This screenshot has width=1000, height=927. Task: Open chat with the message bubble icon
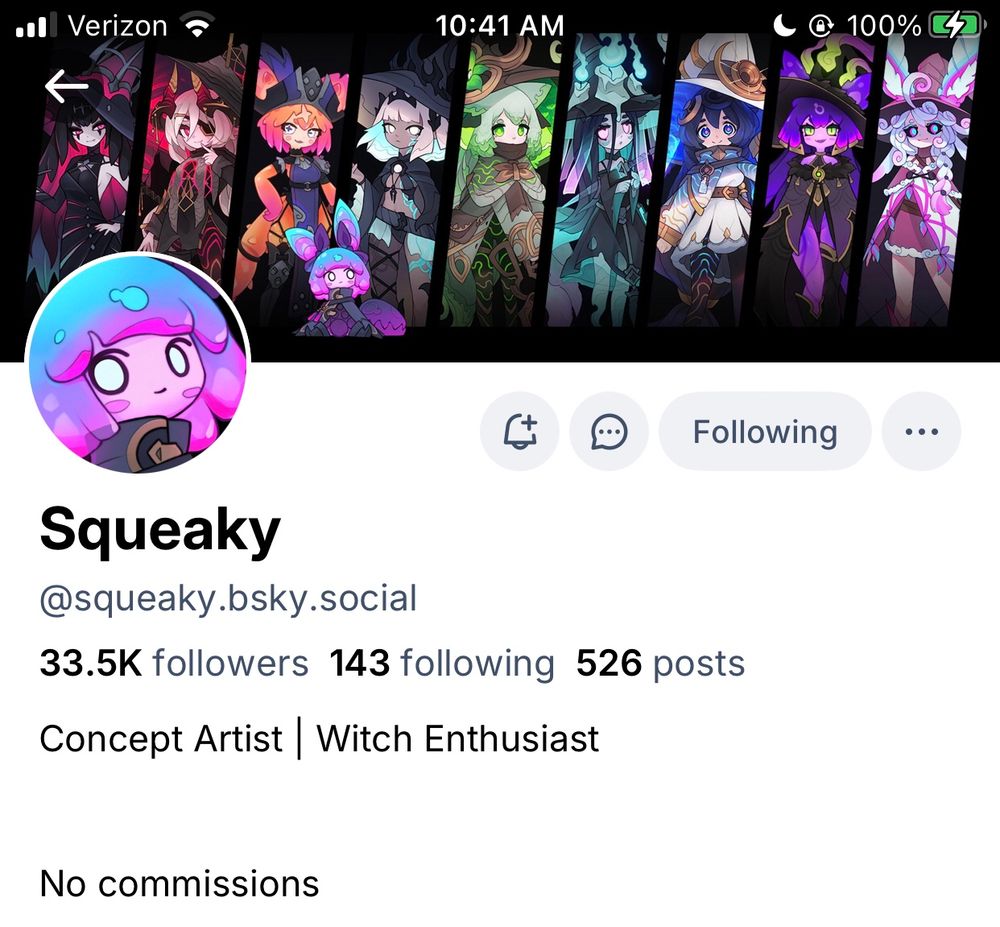[609, 432]
